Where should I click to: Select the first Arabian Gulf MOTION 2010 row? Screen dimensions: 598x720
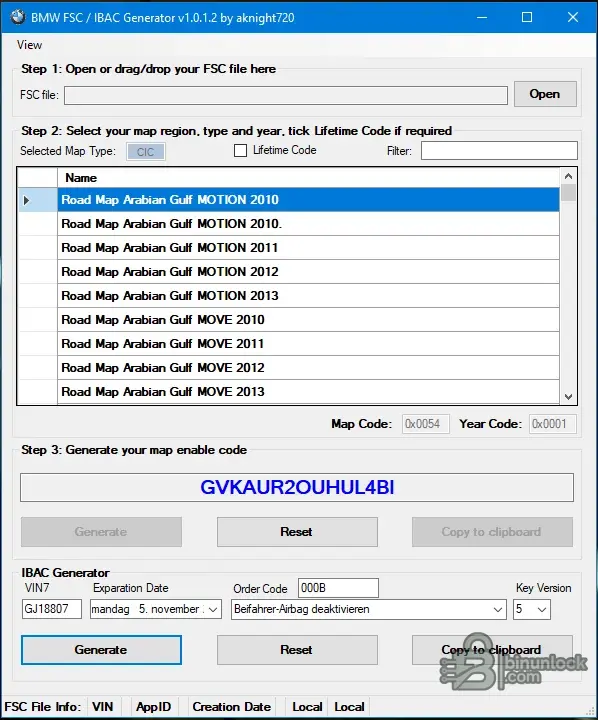(308, 200)
